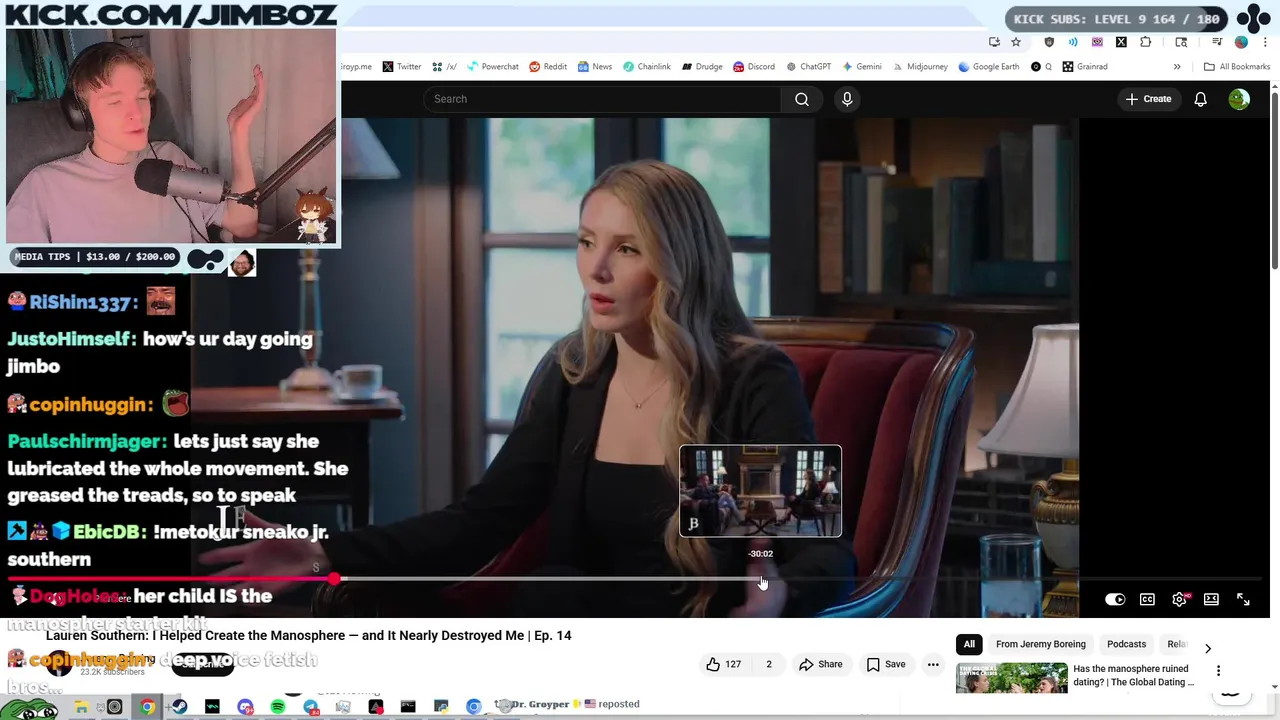Click the blue sound-wave extension icon
This screenshot has width=1280, height=720.
[x=1073, y=42]
